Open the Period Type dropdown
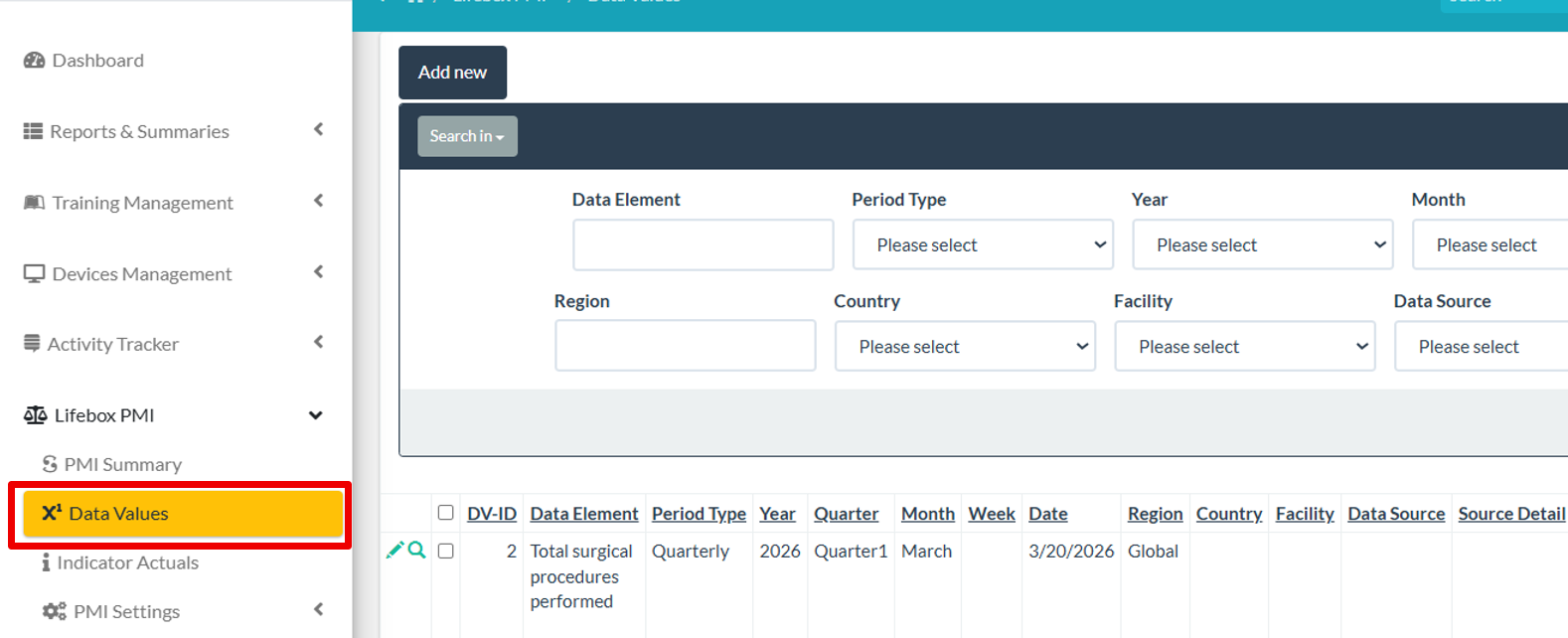 coord(982,245)
